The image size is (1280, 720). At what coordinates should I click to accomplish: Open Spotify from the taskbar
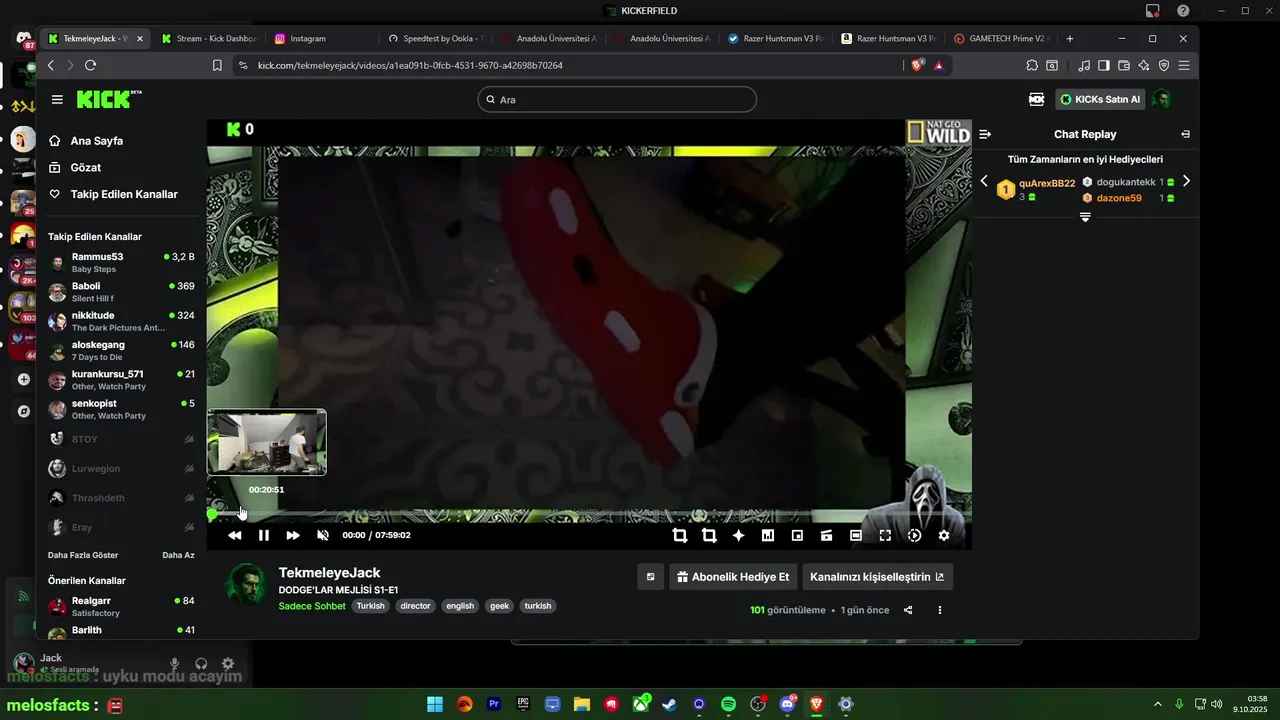(x=729, y=704)
